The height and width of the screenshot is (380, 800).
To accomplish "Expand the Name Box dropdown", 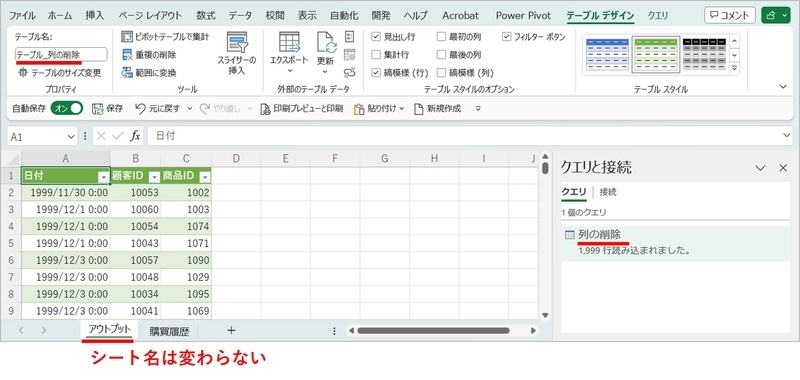I will coord(71,137).
